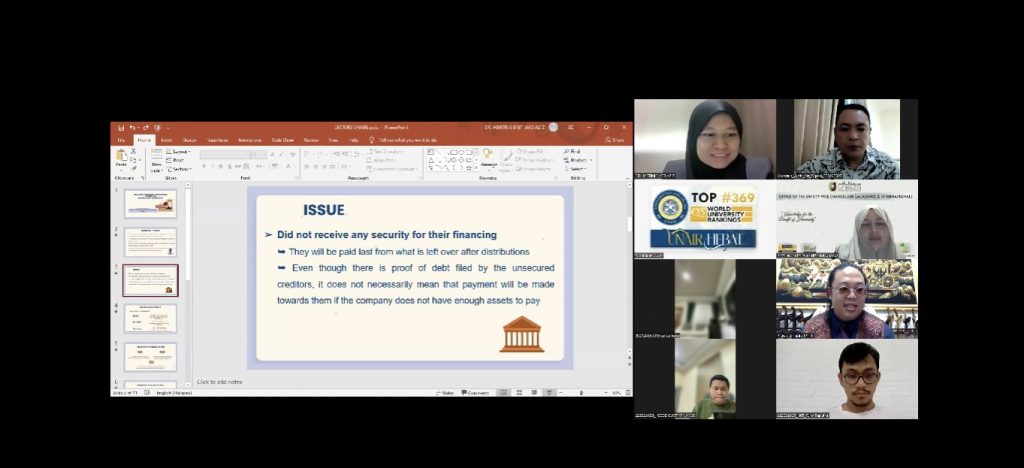Click the 'Click to add notes' area

click(x=219, y=382)
